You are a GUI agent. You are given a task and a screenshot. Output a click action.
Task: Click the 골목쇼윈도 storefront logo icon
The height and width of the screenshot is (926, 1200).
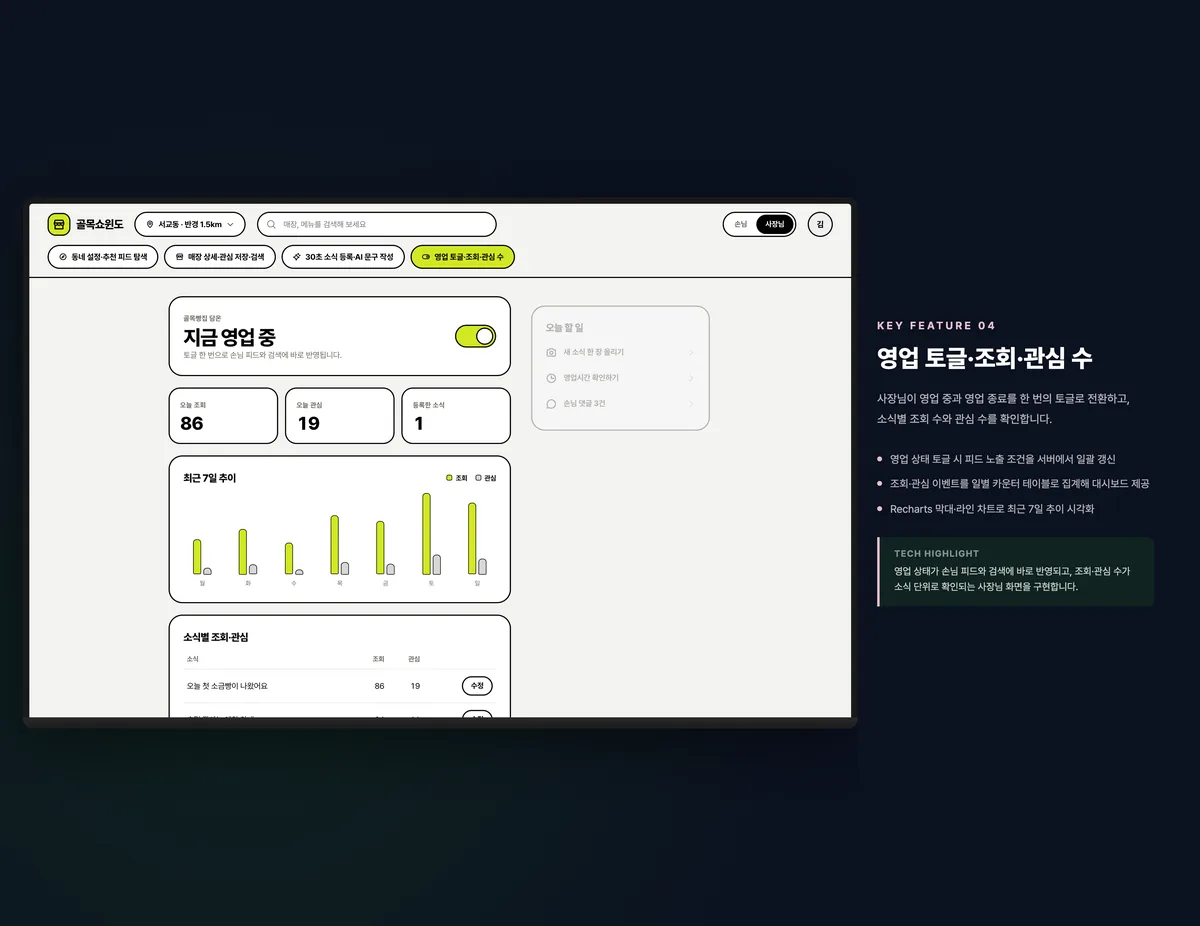point(59,224)
